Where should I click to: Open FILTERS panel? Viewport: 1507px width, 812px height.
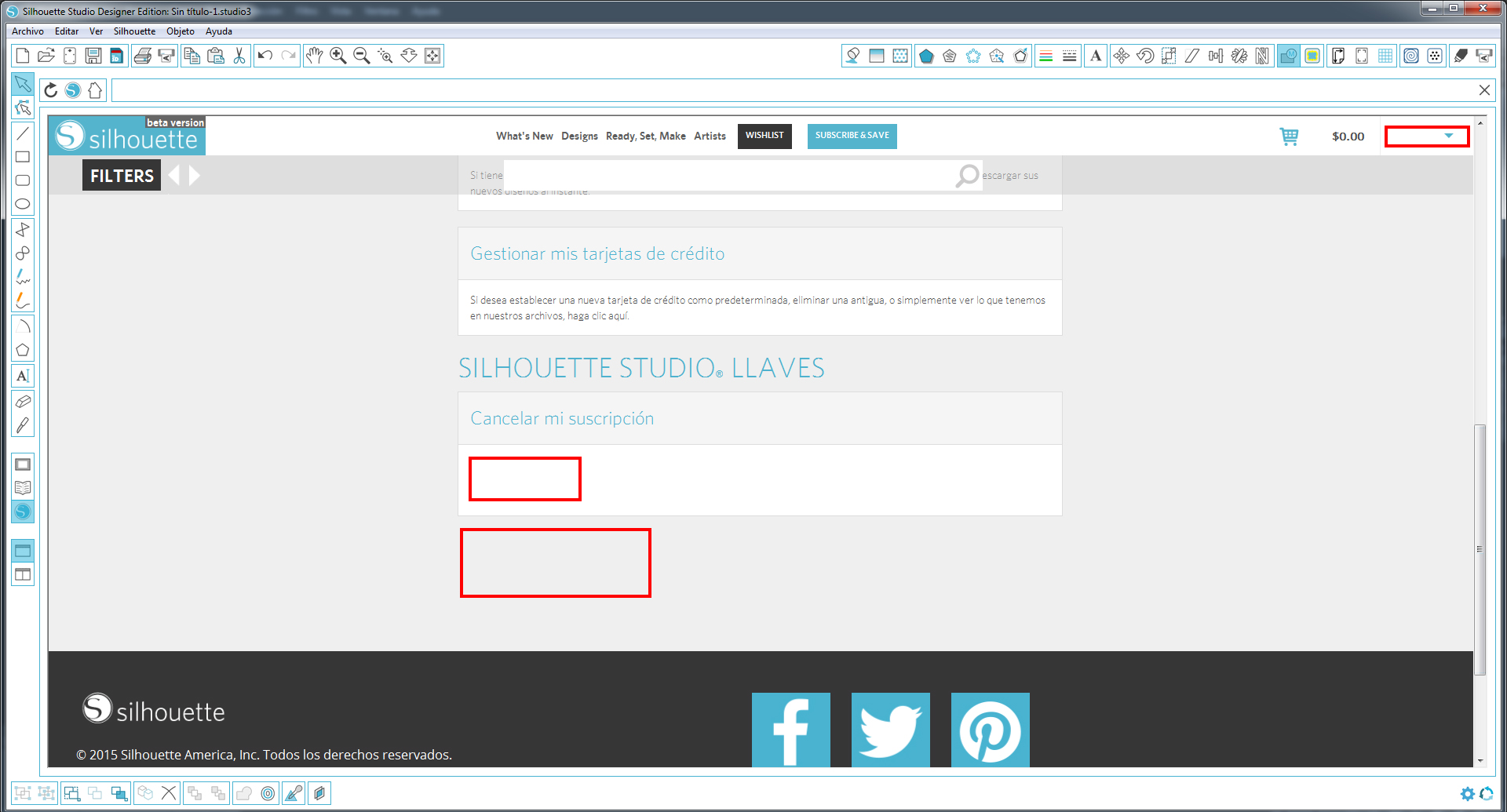[x=122, y=176]
